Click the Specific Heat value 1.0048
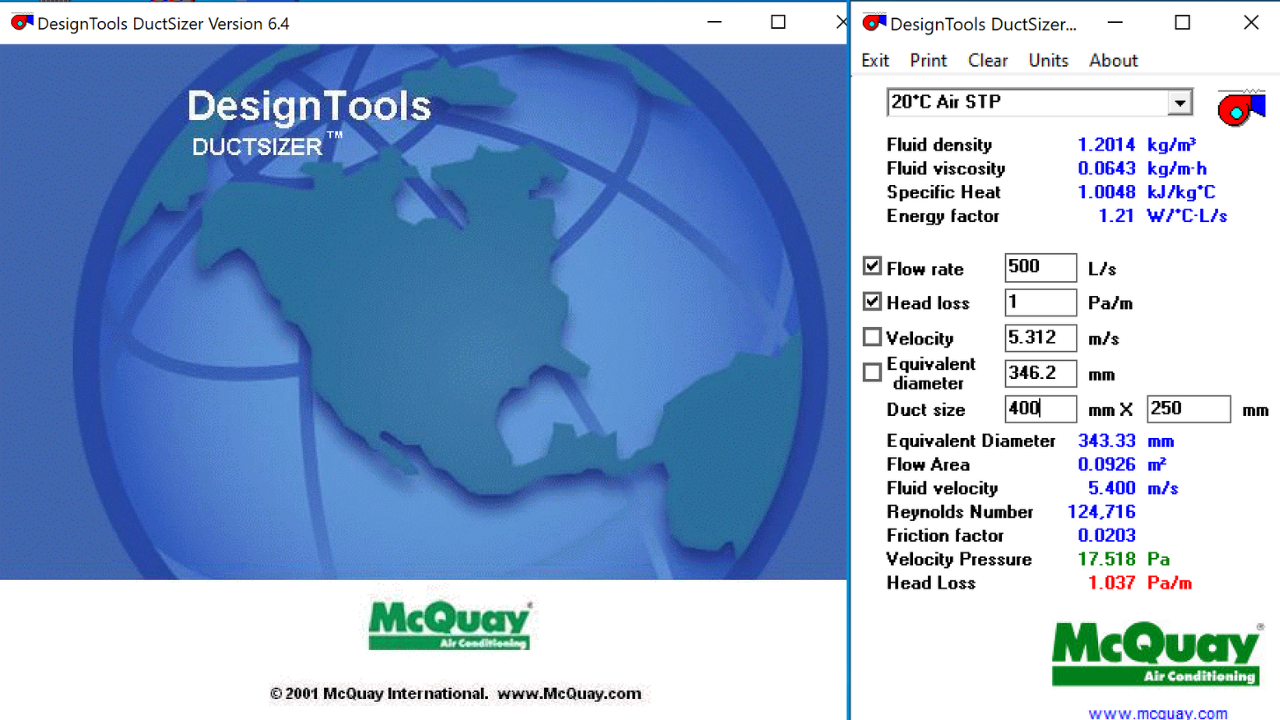This screenshot has height=720, width=1280. (1107, 192)
